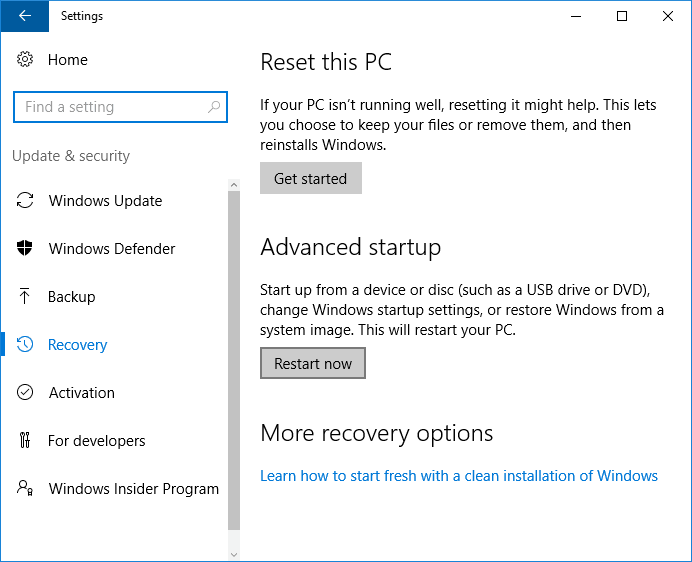Click the More recovery options heading

pyautogui.click(x=376, y=433)
